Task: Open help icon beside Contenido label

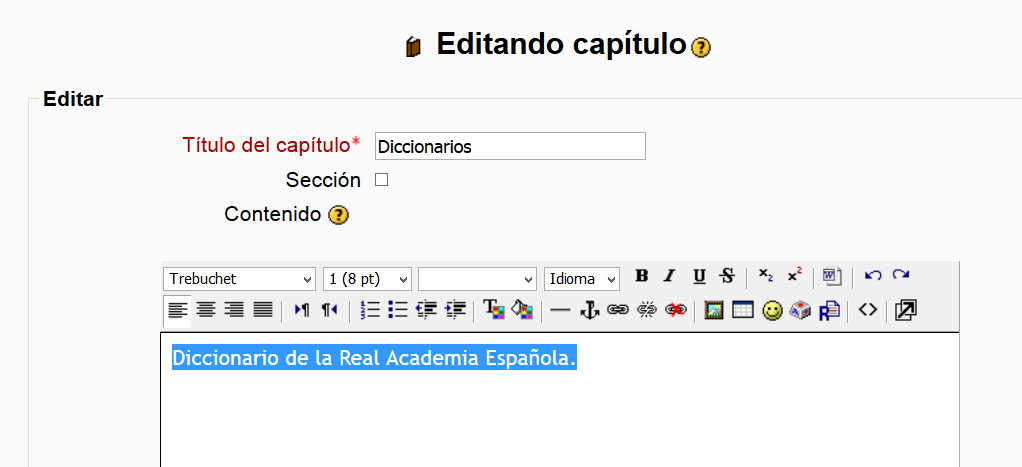Action: pos(338,215)
